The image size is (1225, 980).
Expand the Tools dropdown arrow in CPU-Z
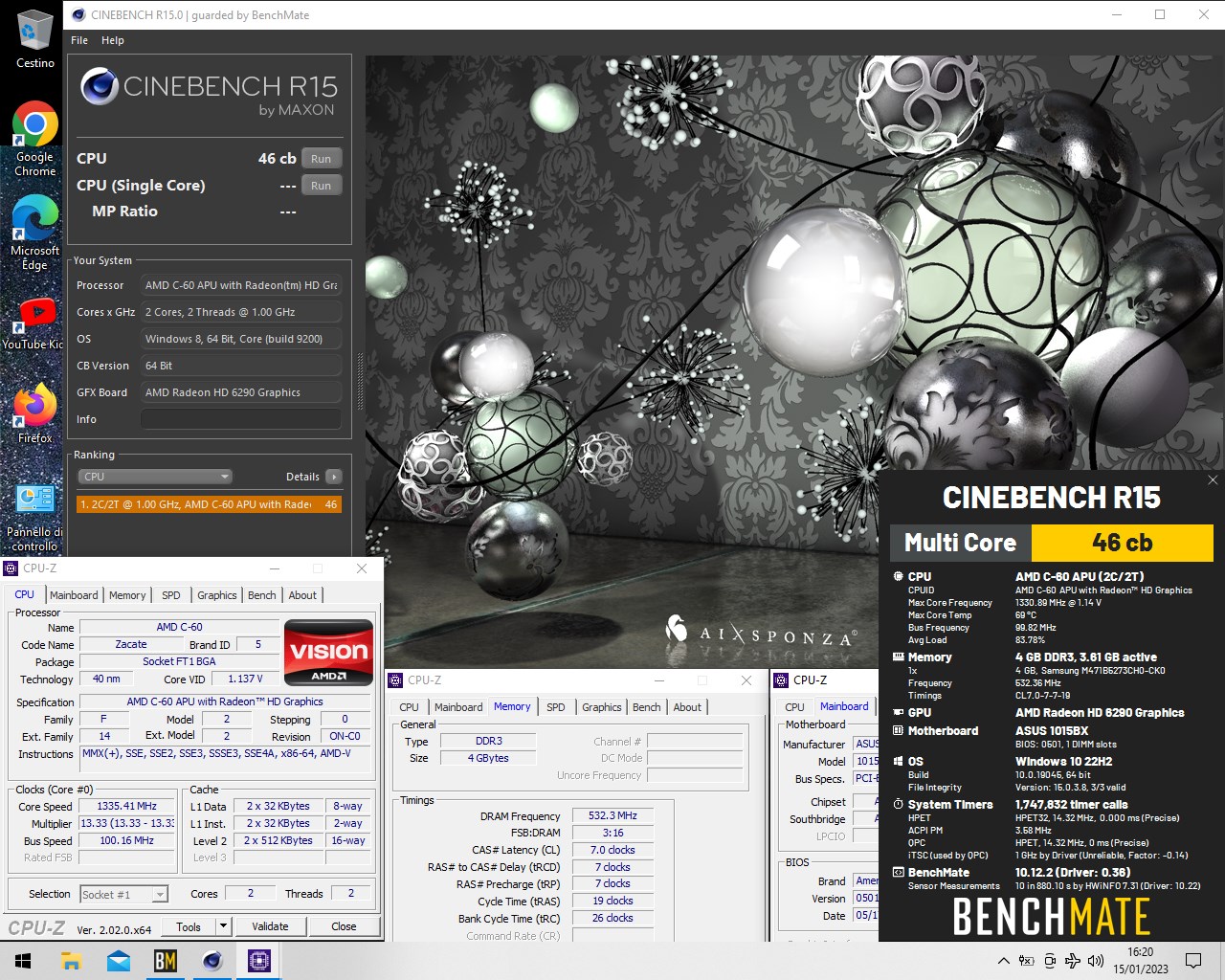pos(223,926)
